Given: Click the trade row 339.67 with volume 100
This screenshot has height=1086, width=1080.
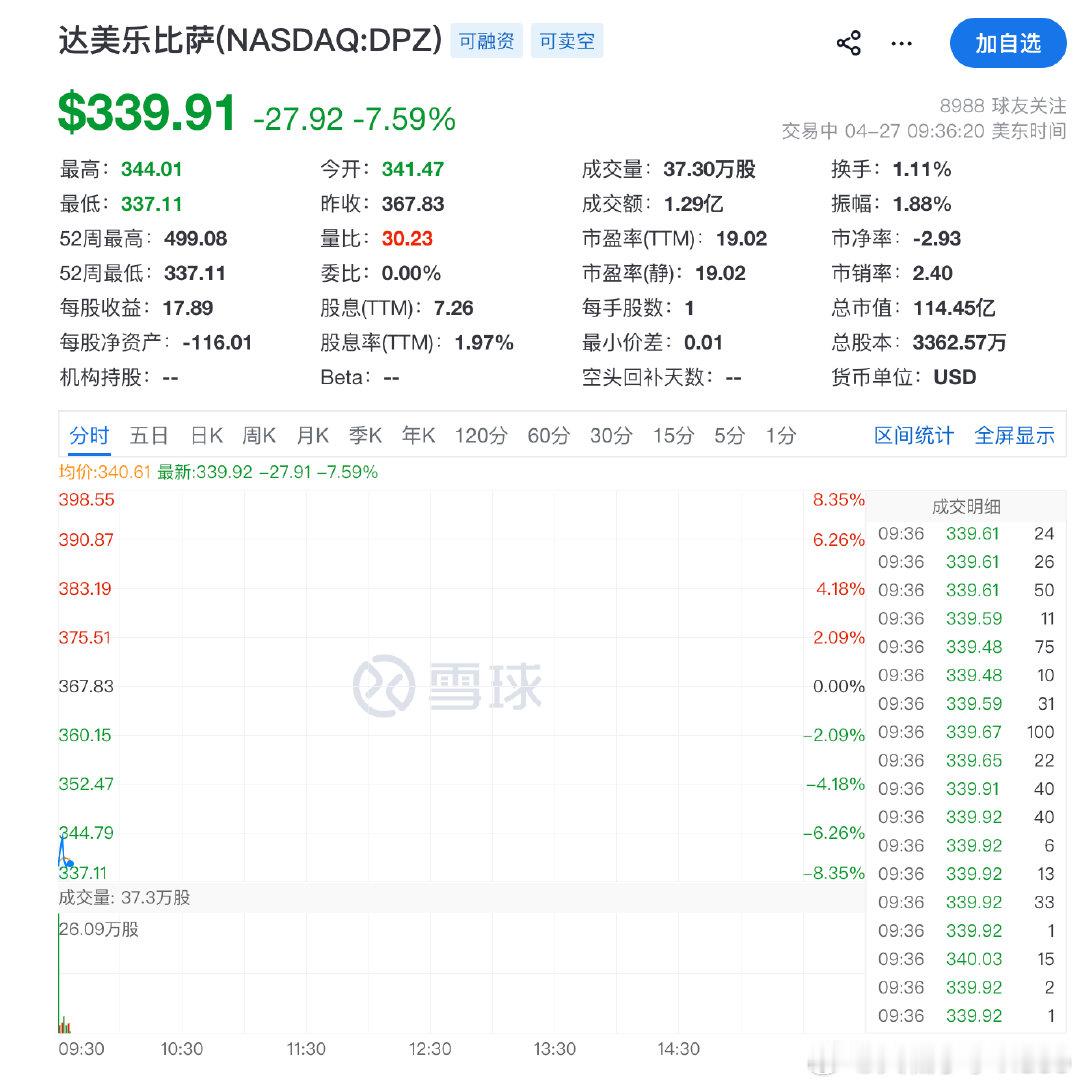Looking at the screenshot, I should pos(966,732).
